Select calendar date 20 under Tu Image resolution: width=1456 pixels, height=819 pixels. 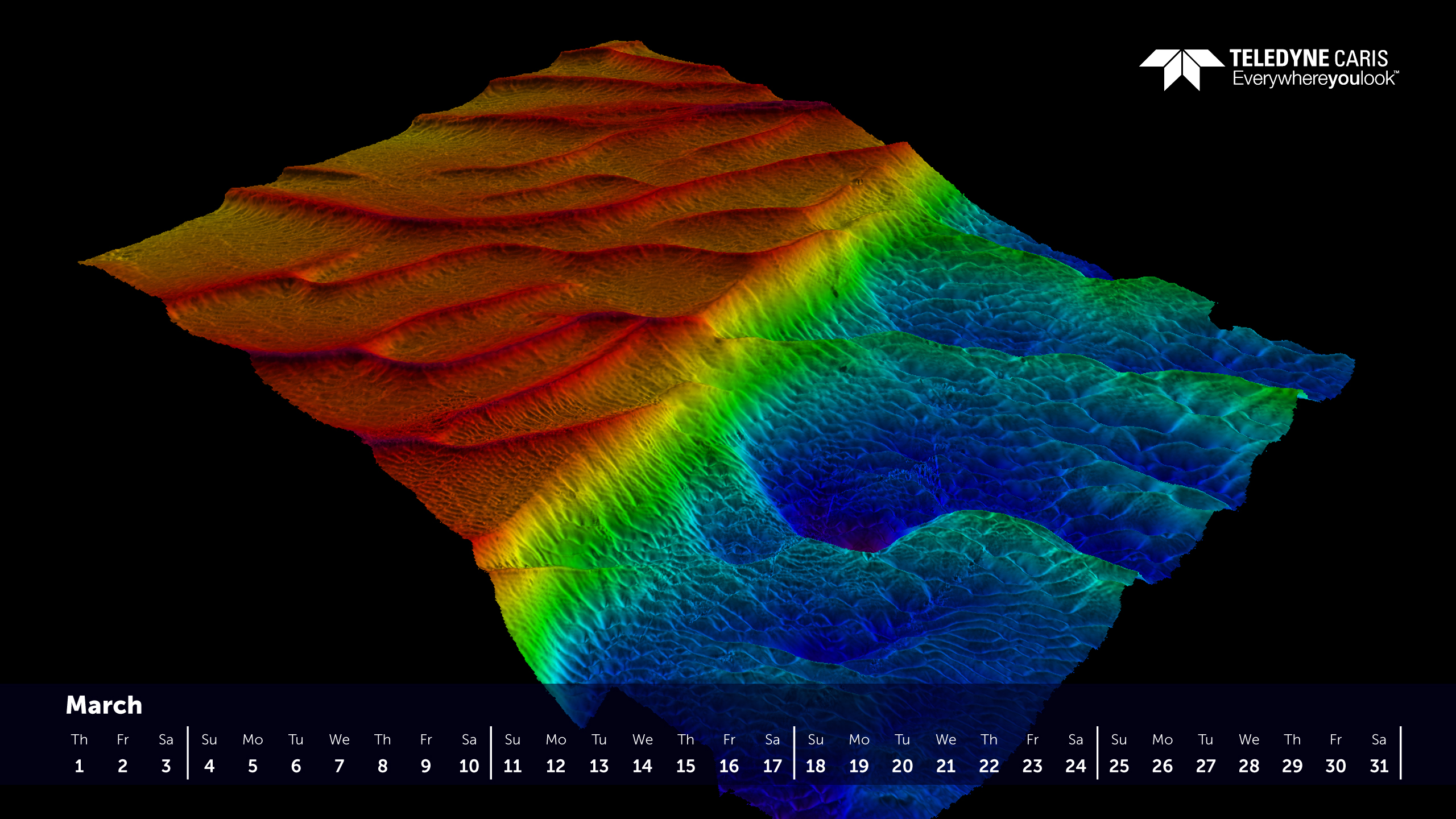point(902,766)
